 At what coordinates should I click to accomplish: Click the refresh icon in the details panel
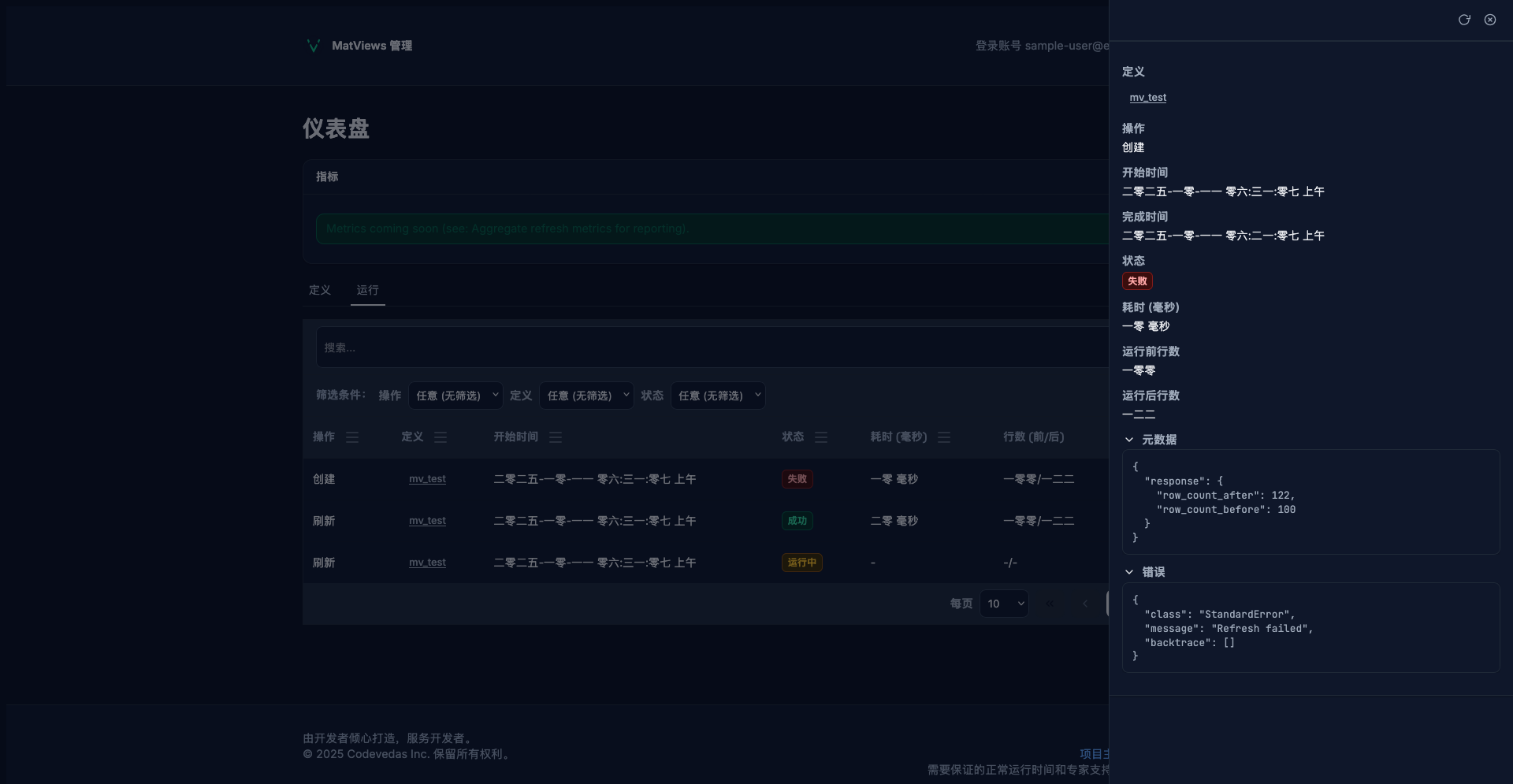1464,20
